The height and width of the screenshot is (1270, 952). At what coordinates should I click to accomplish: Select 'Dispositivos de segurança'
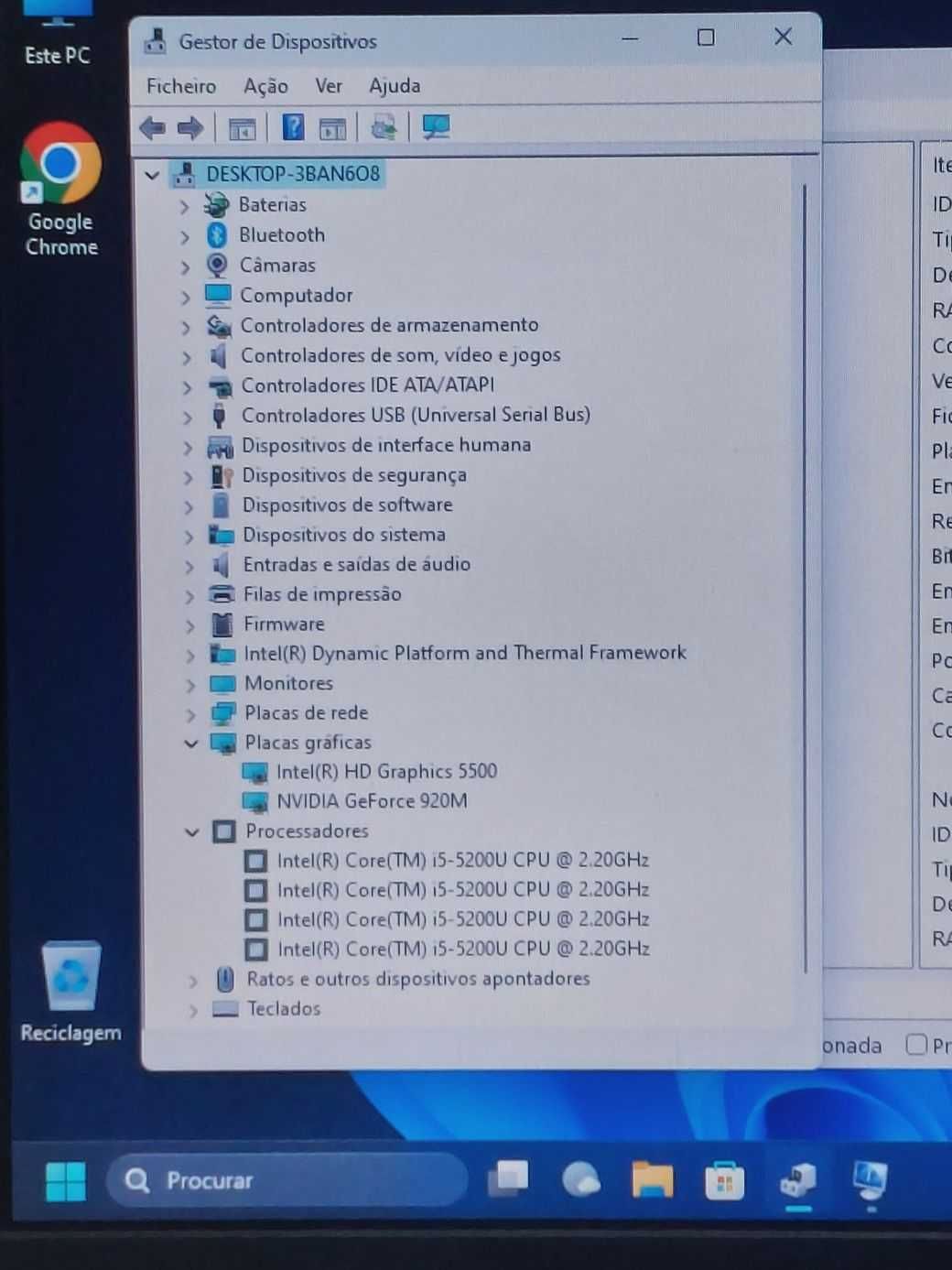[354, 474]
